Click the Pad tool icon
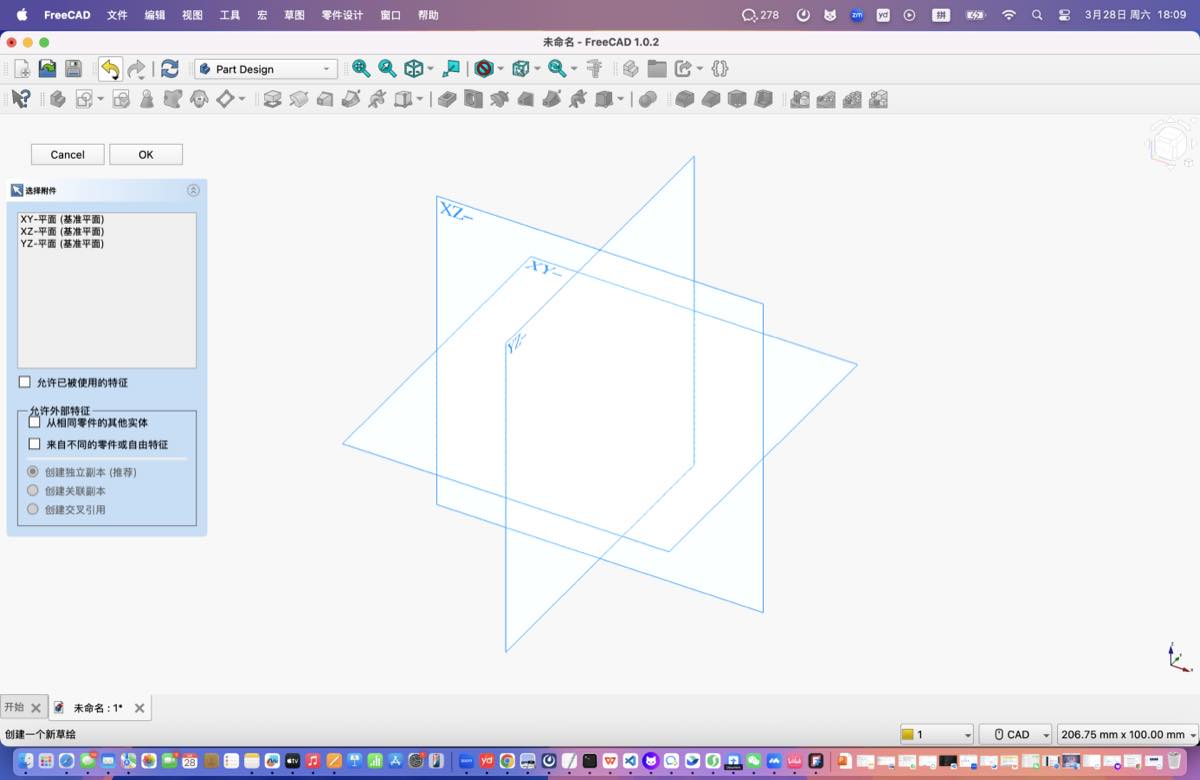The width and height of the screenshot is (1200, 780). (272, 99)
